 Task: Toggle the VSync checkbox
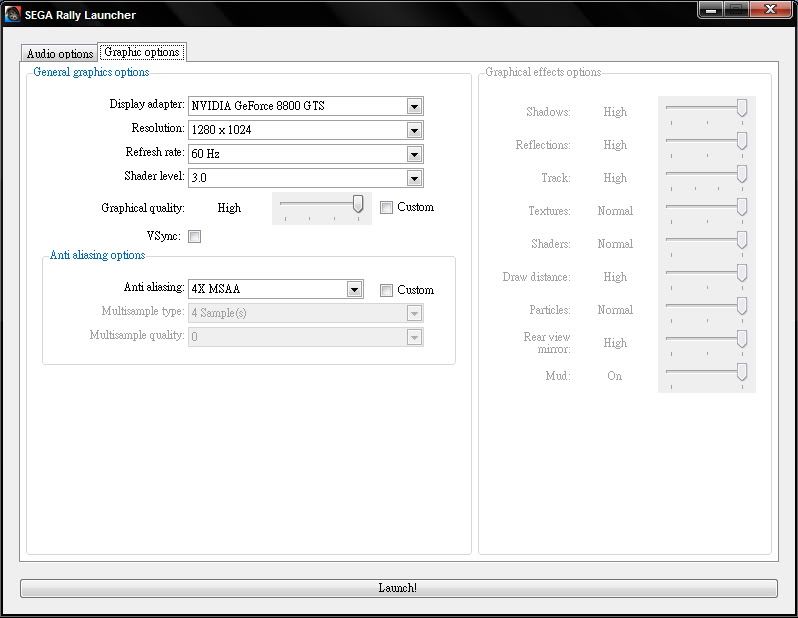[195, 237]
